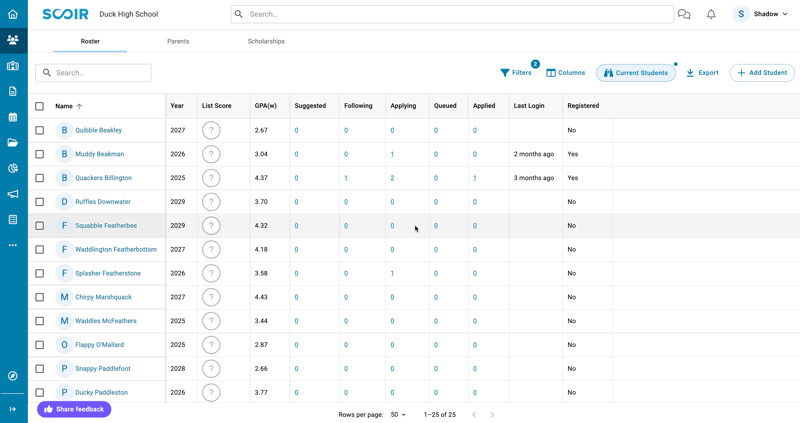Select the checkbox for Quibble Beakley

click(x=40, y=130)
